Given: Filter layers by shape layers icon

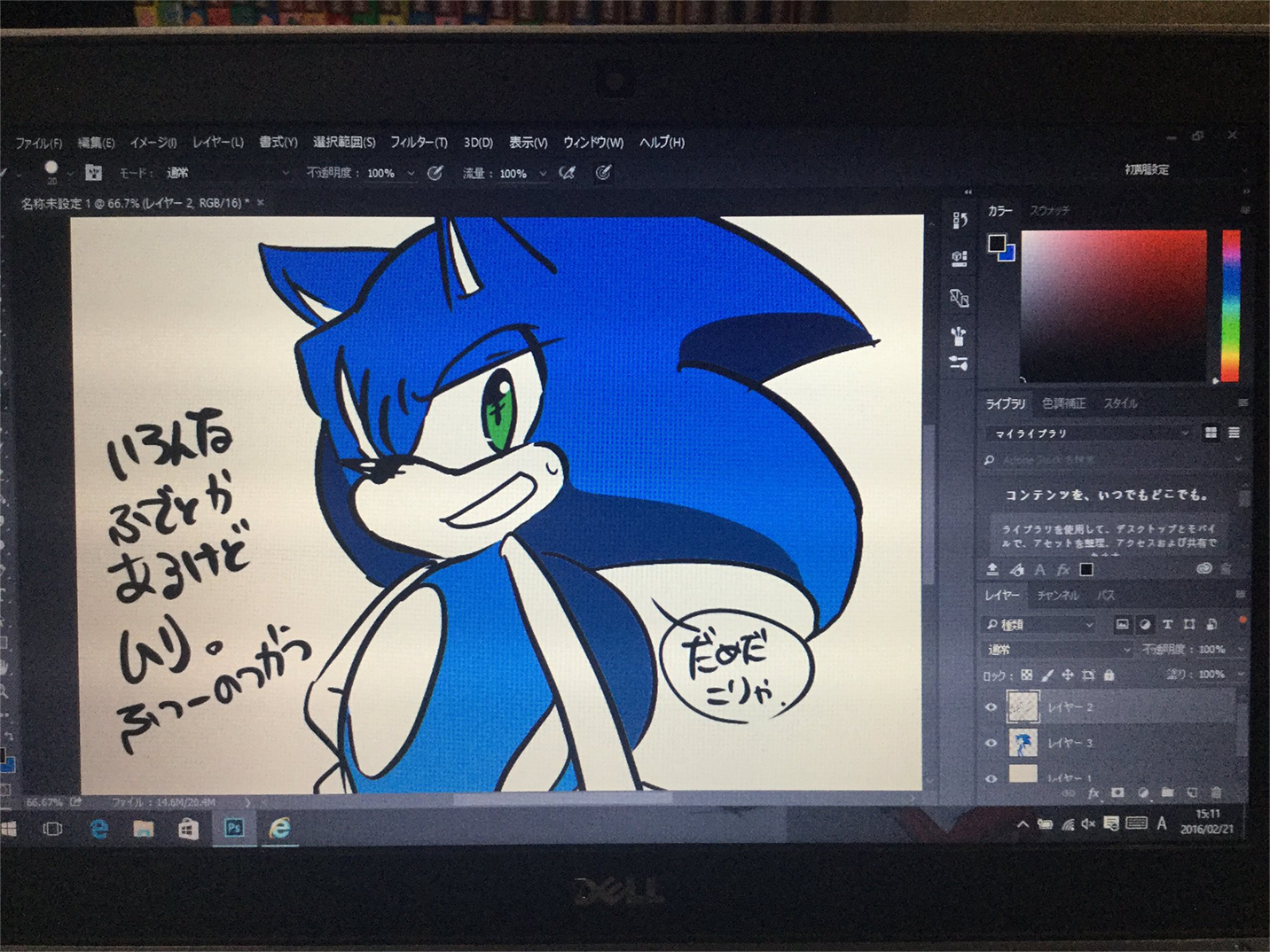Looking at the screenshot, I should tap(1189, 624).
